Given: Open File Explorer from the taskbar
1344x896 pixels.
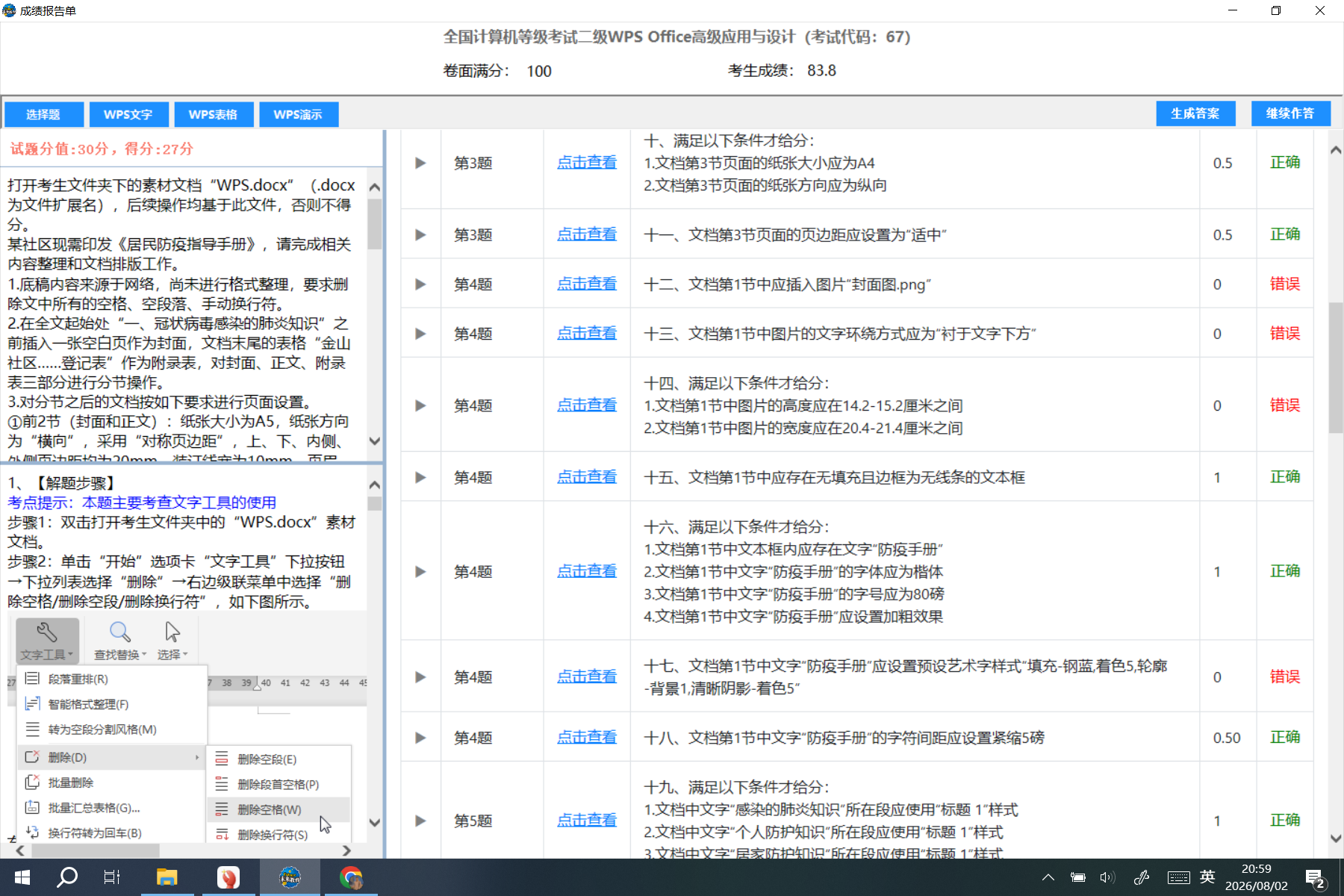Looking at the screenshot, I should tap(167, 877).
